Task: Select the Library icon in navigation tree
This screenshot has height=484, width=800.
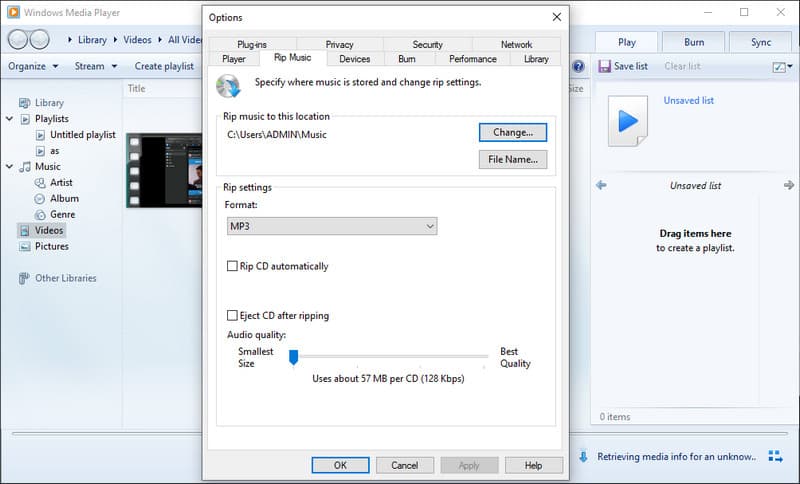Action: click(24, 103)
